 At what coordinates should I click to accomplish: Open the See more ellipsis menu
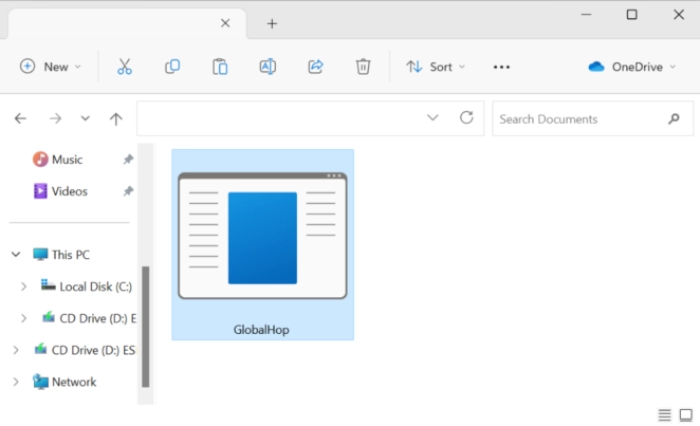click(x=502, y=67)
